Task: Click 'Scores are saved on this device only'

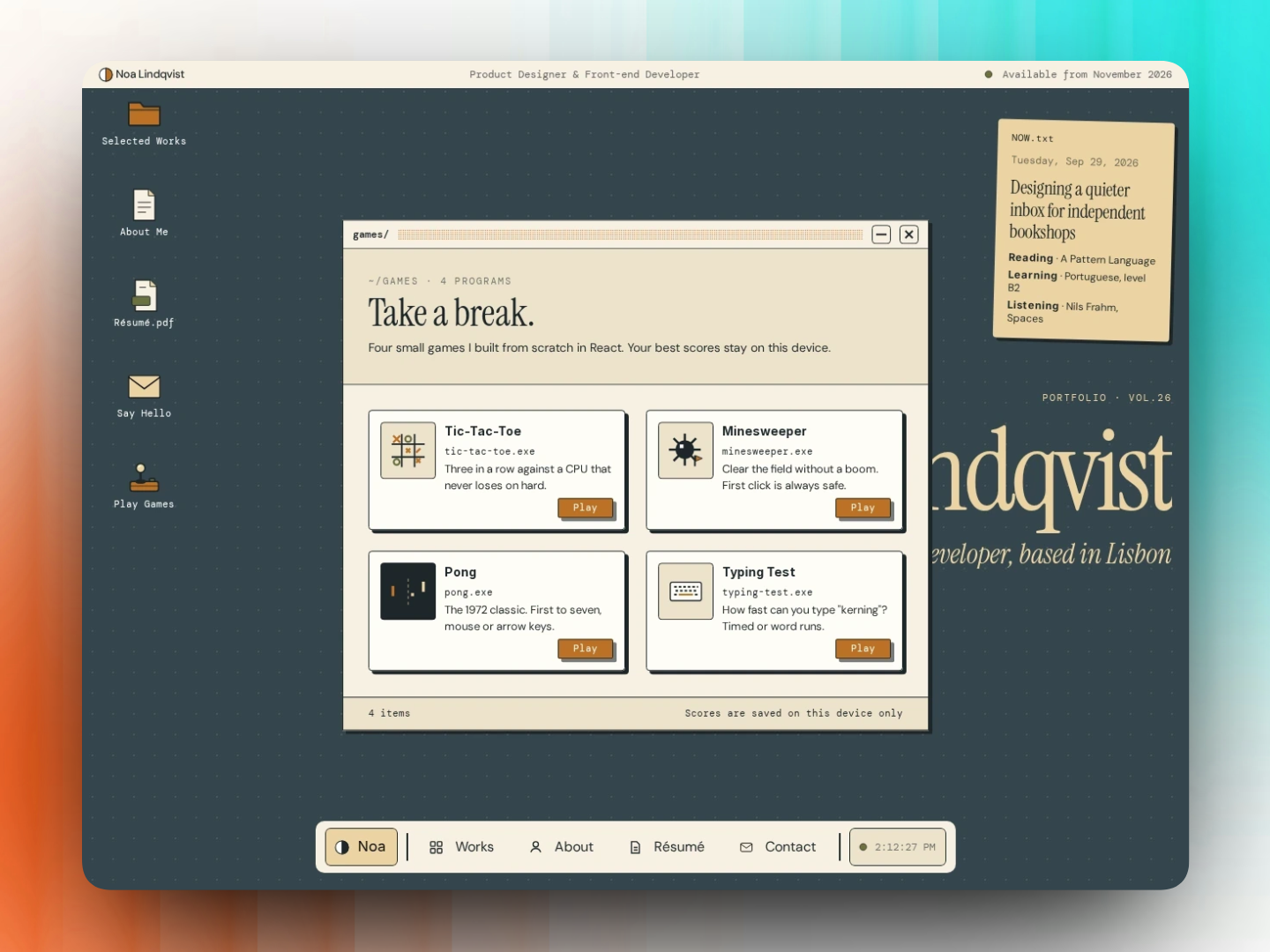Action: (x=794, y=713)
